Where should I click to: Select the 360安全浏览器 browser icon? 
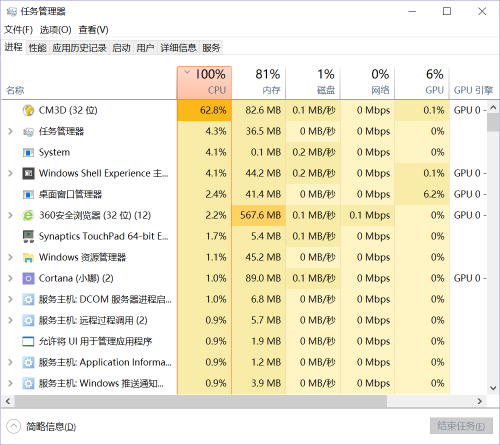coord(28,216)
